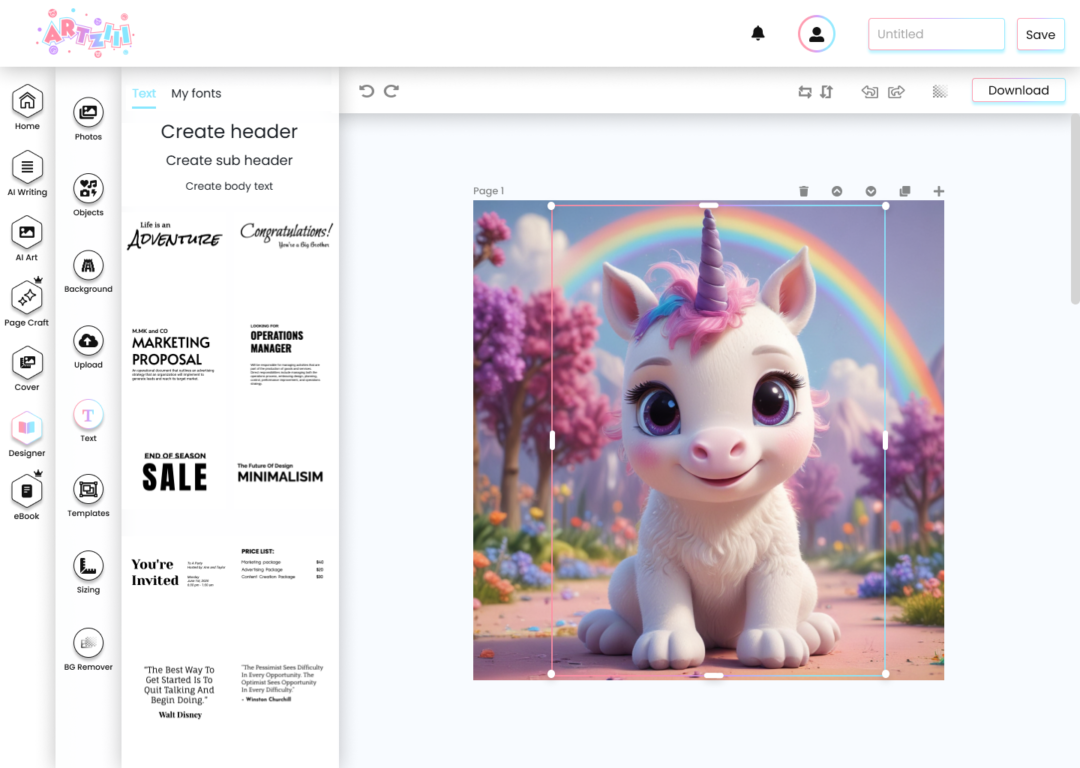Open the Templates panel
Image resolution: width=1080 pixels, height=768 pixels.
tap(88, 496)
